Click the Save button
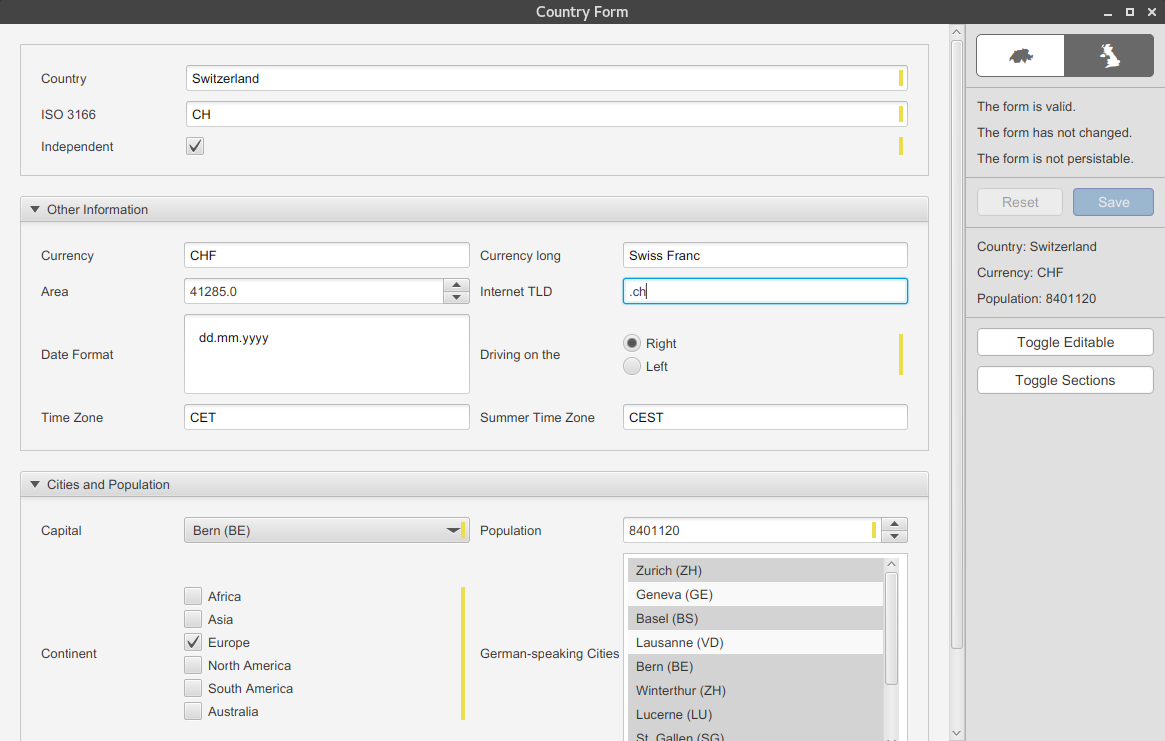Viewport: 1165px width, 741px height. 1113,201
